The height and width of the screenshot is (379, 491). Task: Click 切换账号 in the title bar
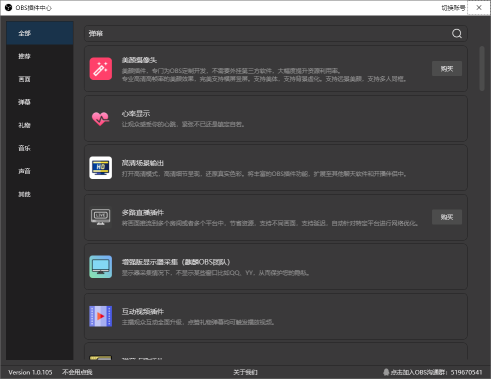point(453,8)
